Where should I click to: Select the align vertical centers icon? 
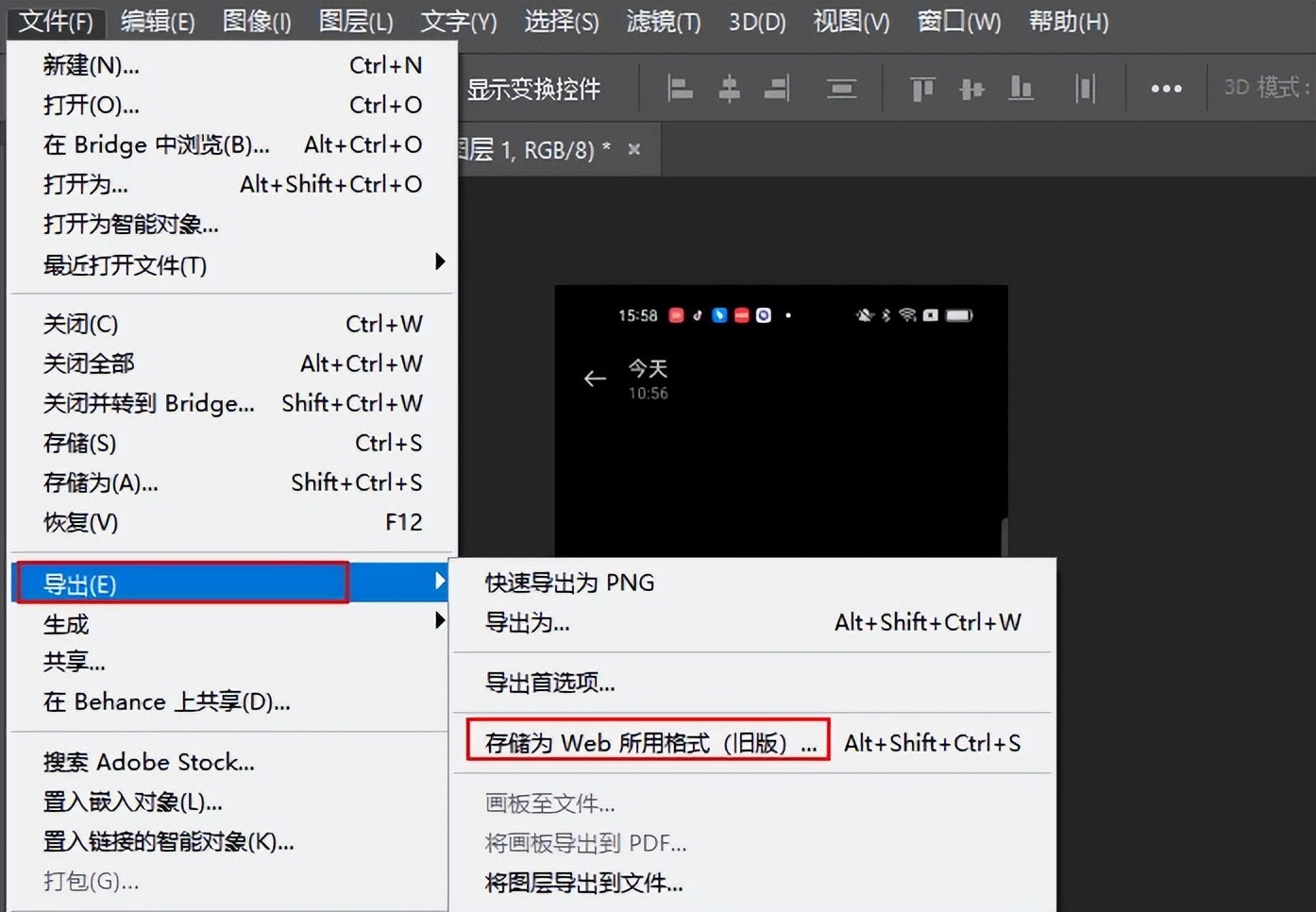[971, 88]
